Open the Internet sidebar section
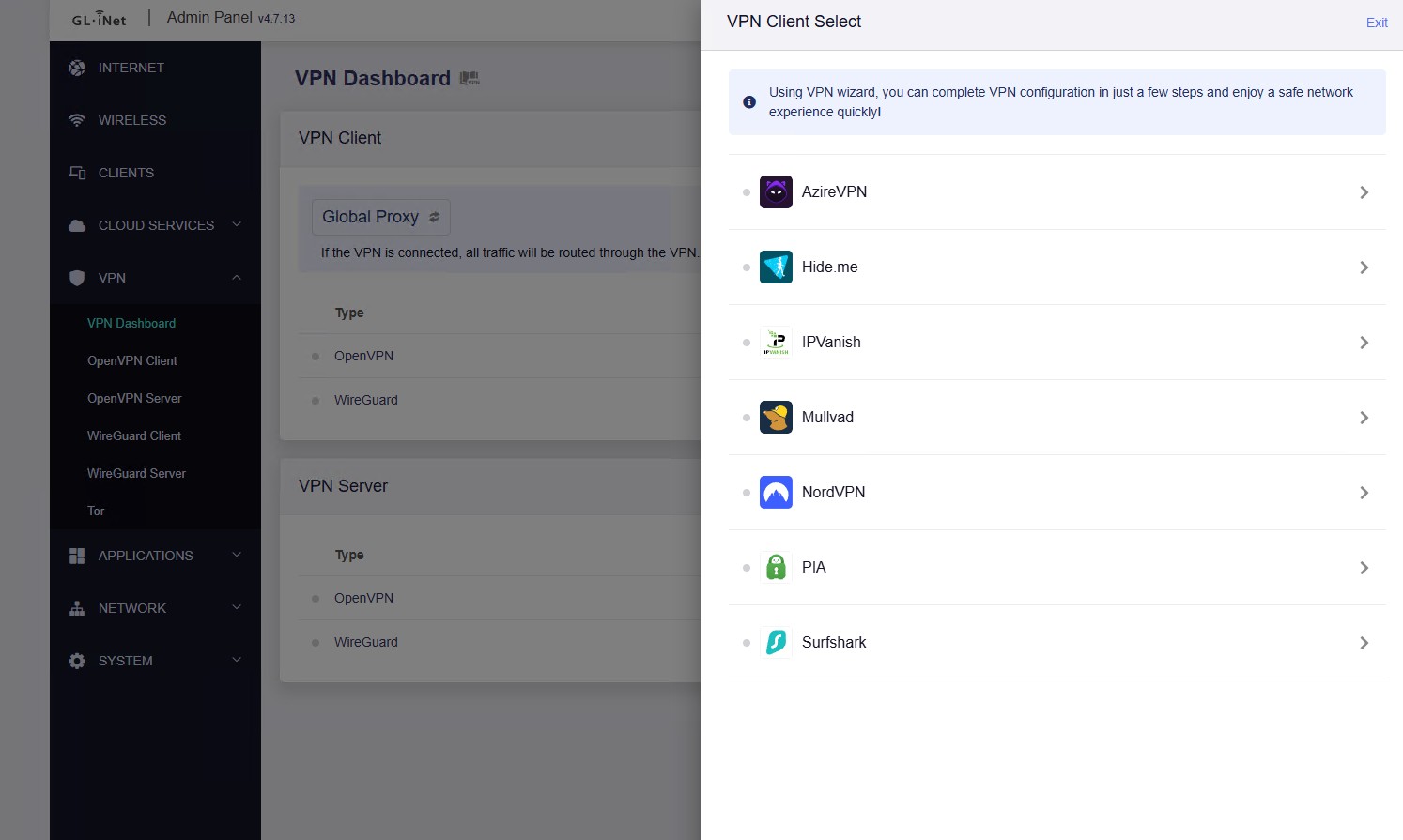 click(x=131, y=68)
